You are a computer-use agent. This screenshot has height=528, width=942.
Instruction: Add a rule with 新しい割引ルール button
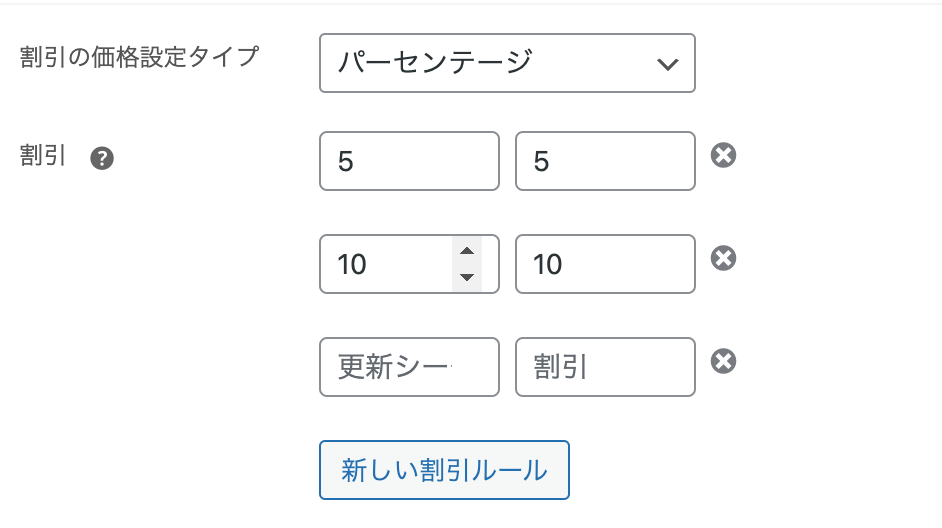click(444, 470)
